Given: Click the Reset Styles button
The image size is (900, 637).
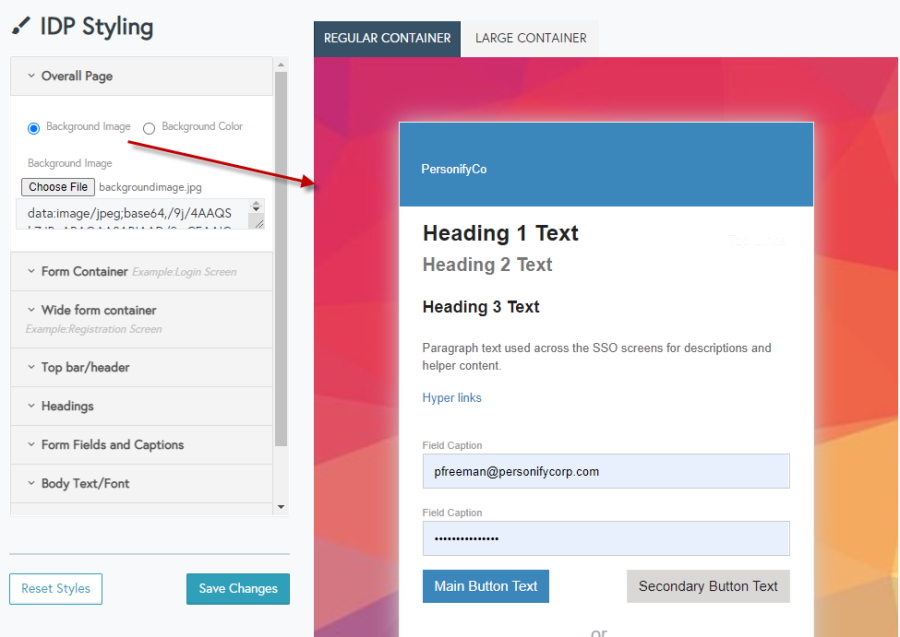Looking at the screenshot, I should tap(56, 588).
